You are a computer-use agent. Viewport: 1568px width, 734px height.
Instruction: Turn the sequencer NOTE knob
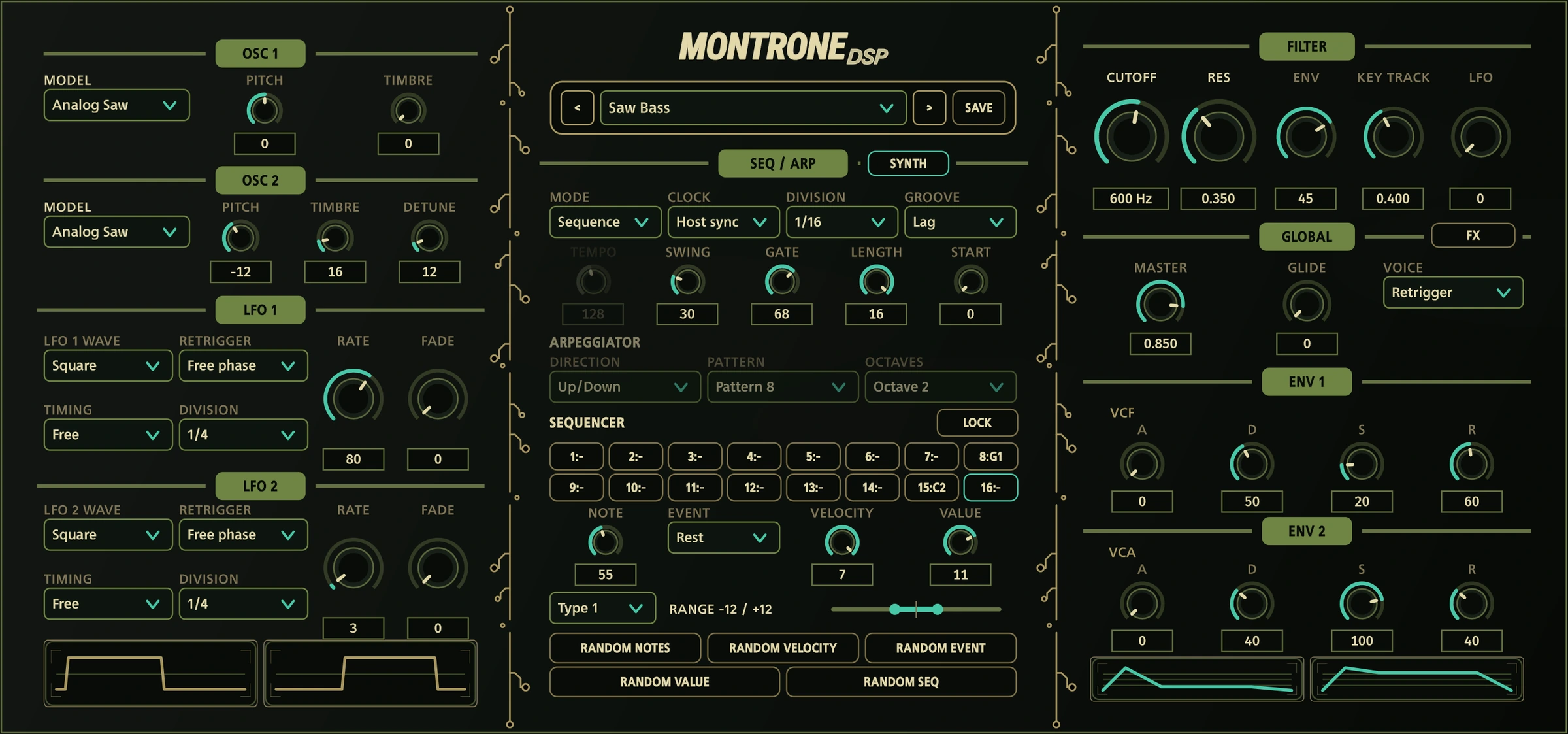[x=605, y=542]
